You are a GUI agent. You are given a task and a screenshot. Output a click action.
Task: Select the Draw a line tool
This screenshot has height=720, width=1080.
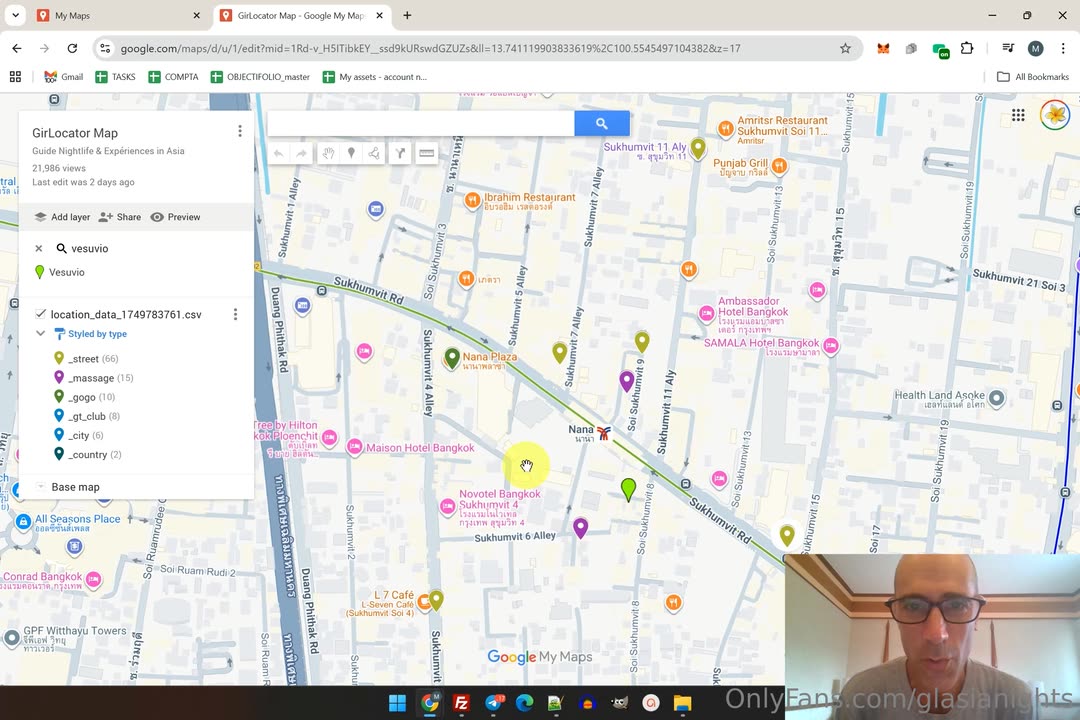(x=374, y=154)
